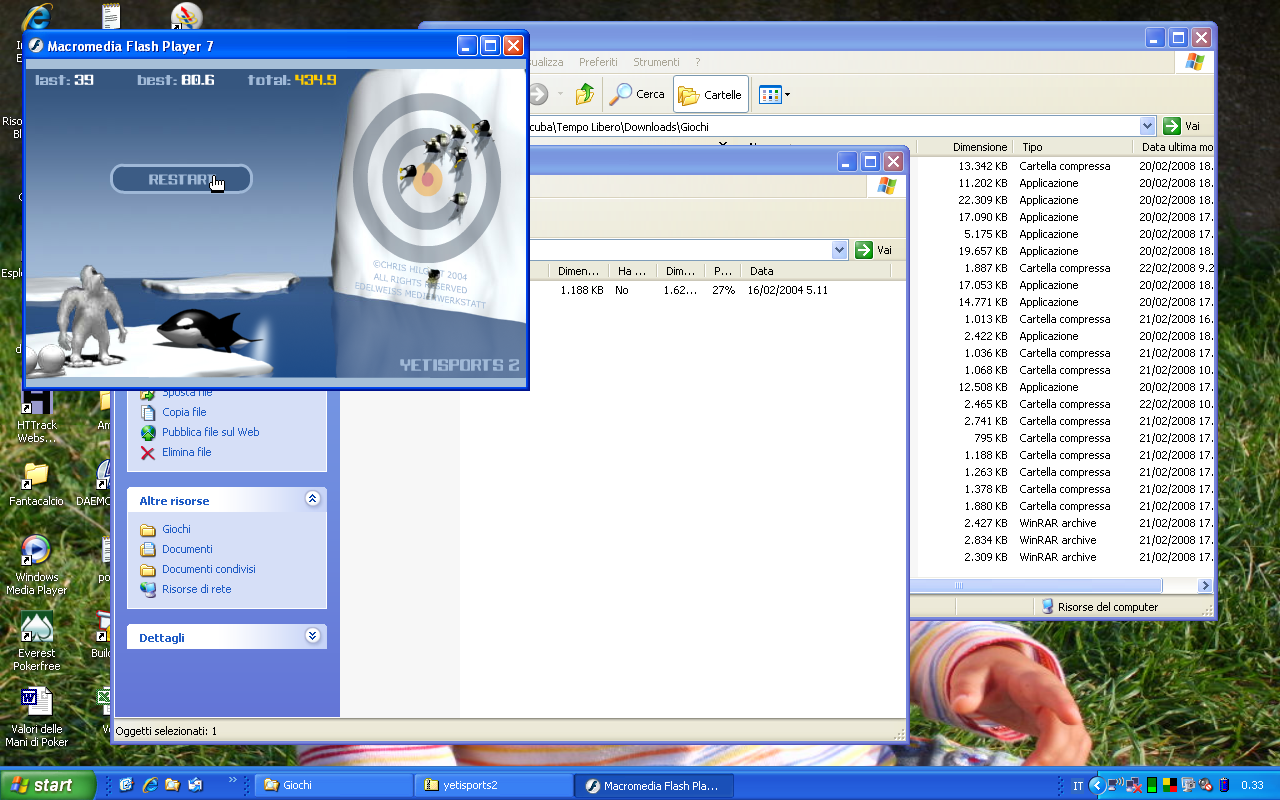Click the Pubblica file sul Web globe icon
Image resolution: width=1280 pixels, height=800 pixels.
tap(148, 432)
